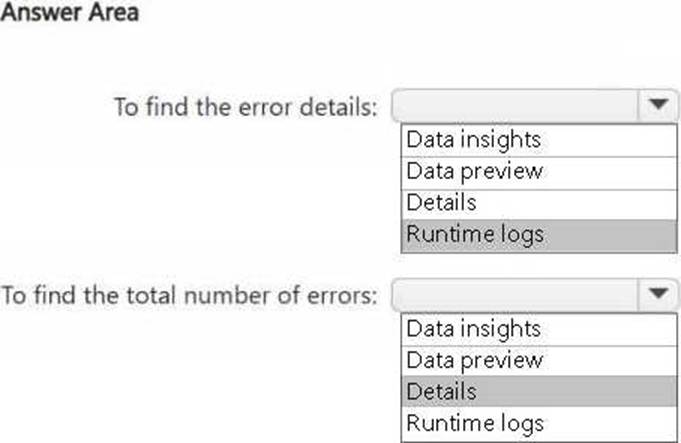Image resolution: width=681 pixels, height=443 pixels.
Task: Select Data insights for total number of errors
Action: [x=539, y=330]
